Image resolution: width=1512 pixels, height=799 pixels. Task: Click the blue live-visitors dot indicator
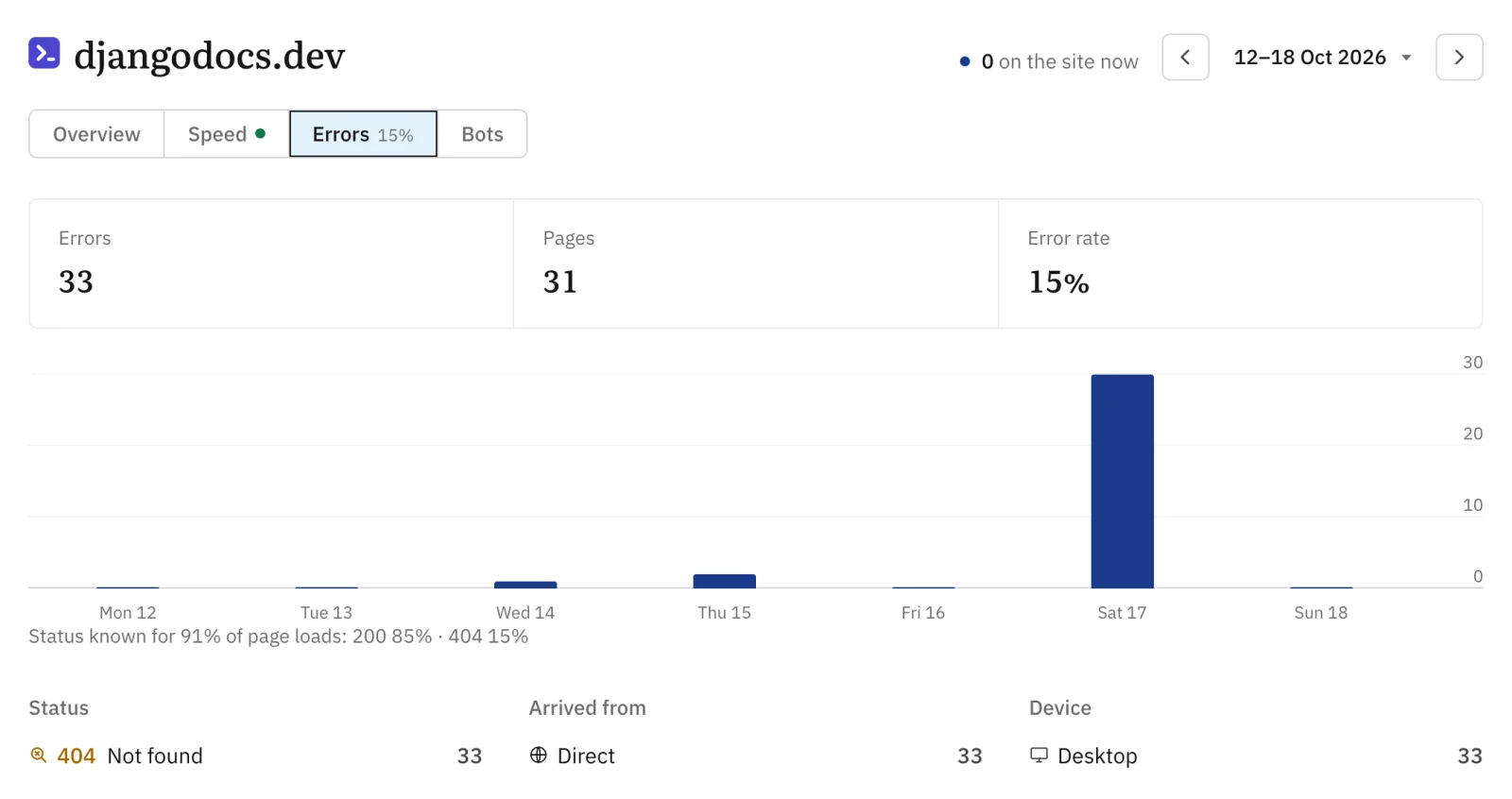pyautogui.click(x=965, y=61)
